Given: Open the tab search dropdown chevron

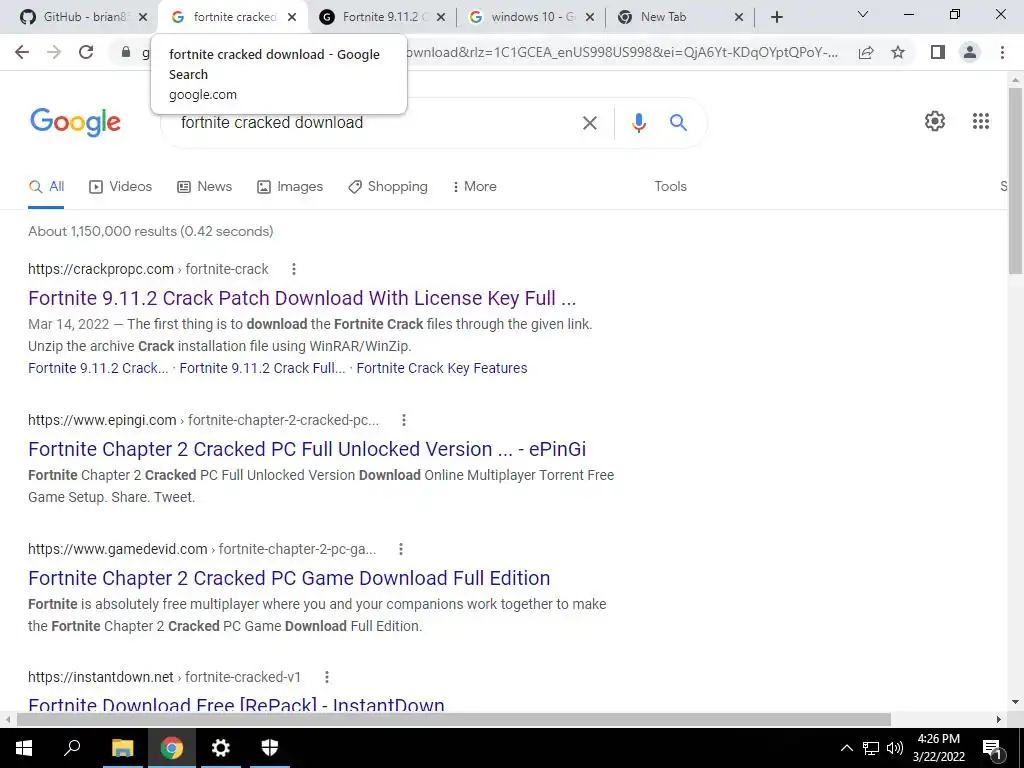Looking at the screenshot, I should (x=863, y=14).
